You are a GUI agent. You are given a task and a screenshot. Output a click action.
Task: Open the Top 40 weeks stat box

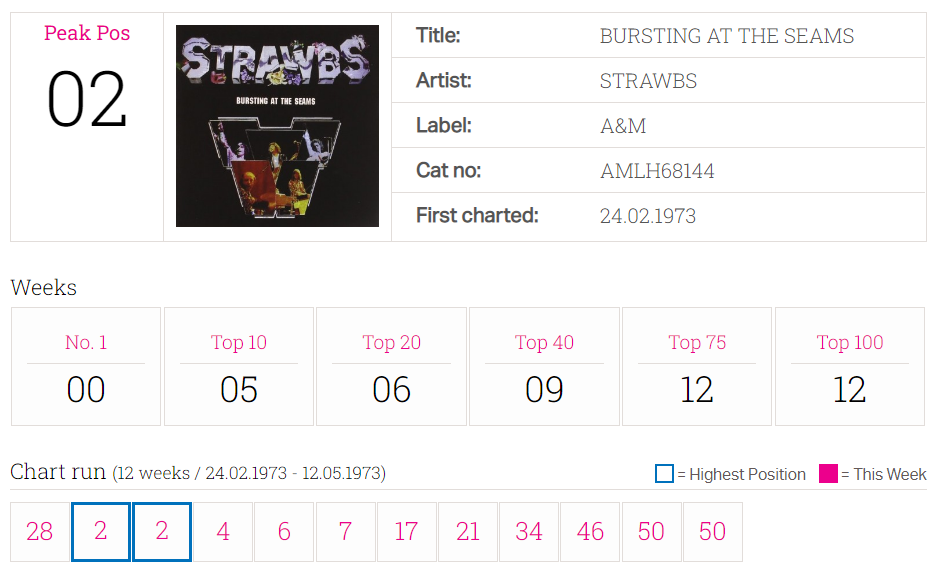click(544, 366)
